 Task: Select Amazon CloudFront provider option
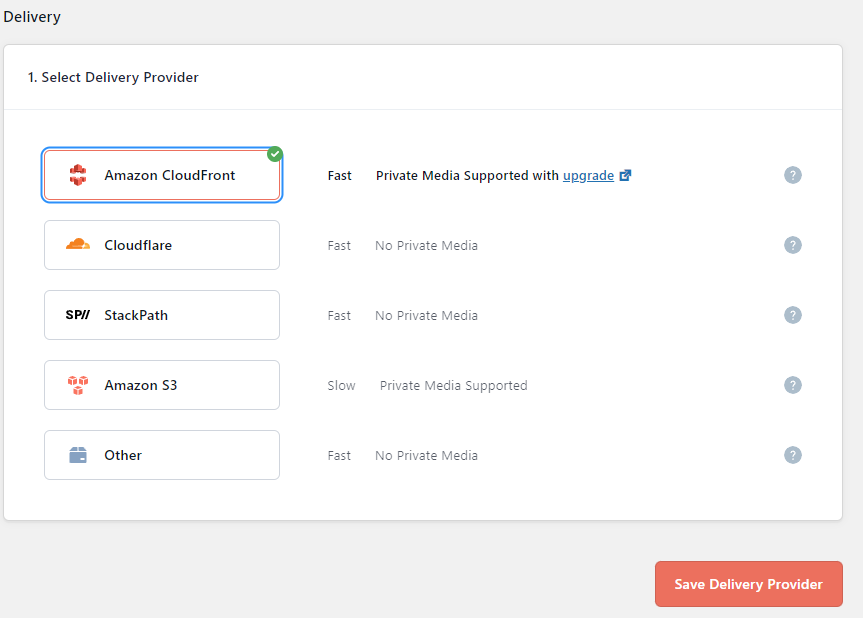tap(162, 175)
